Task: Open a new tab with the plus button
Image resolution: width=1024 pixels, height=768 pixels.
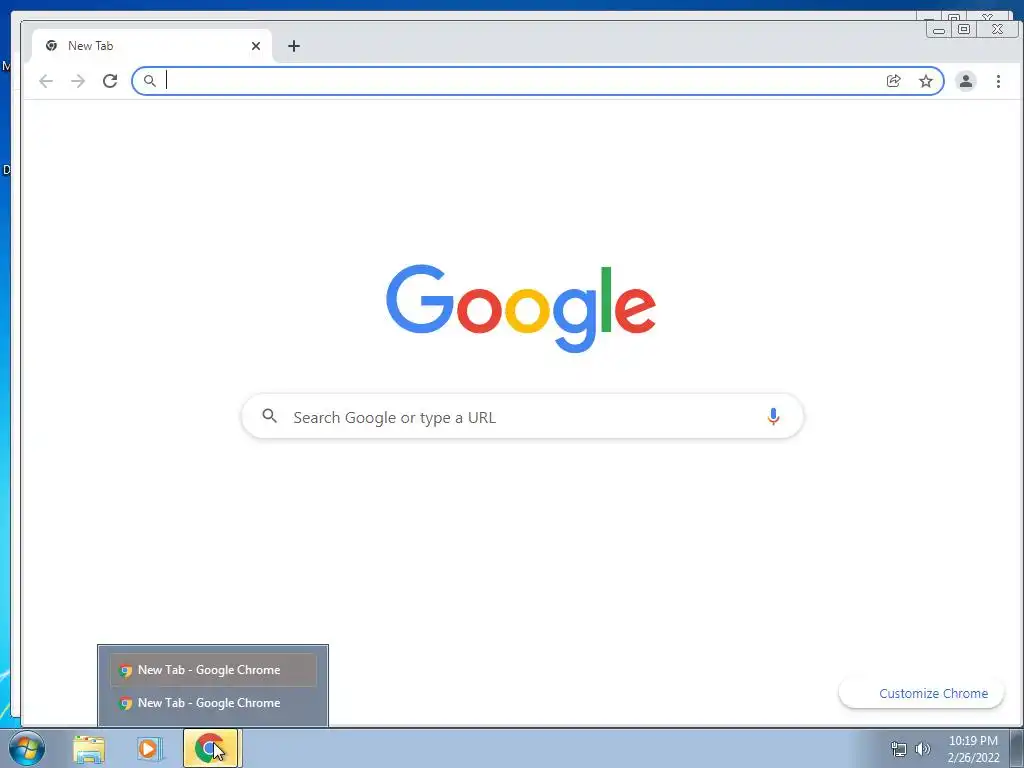Action: [294, 46]
